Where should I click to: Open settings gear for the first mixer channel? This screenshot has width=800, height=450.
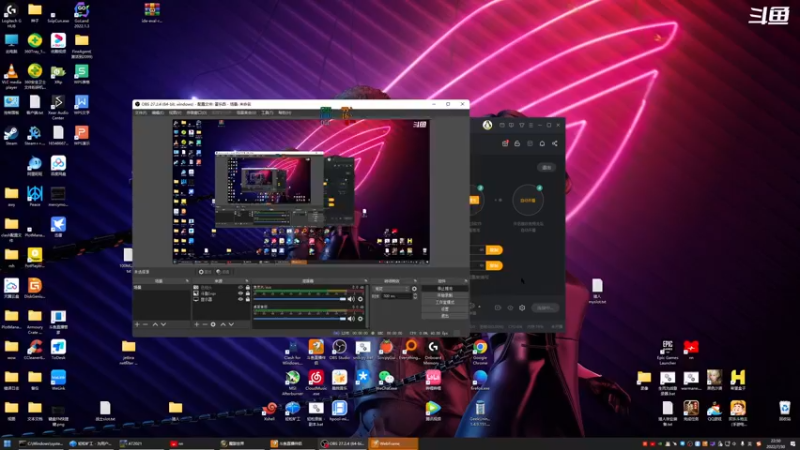[x=360, y=299]
